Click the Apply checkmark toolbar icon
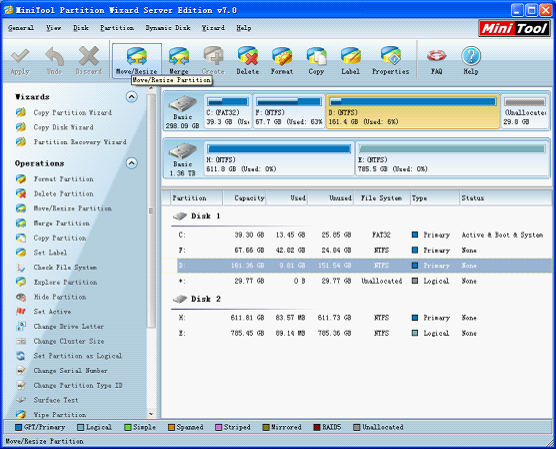Screen dimensions: 556x449 (20, 60)
